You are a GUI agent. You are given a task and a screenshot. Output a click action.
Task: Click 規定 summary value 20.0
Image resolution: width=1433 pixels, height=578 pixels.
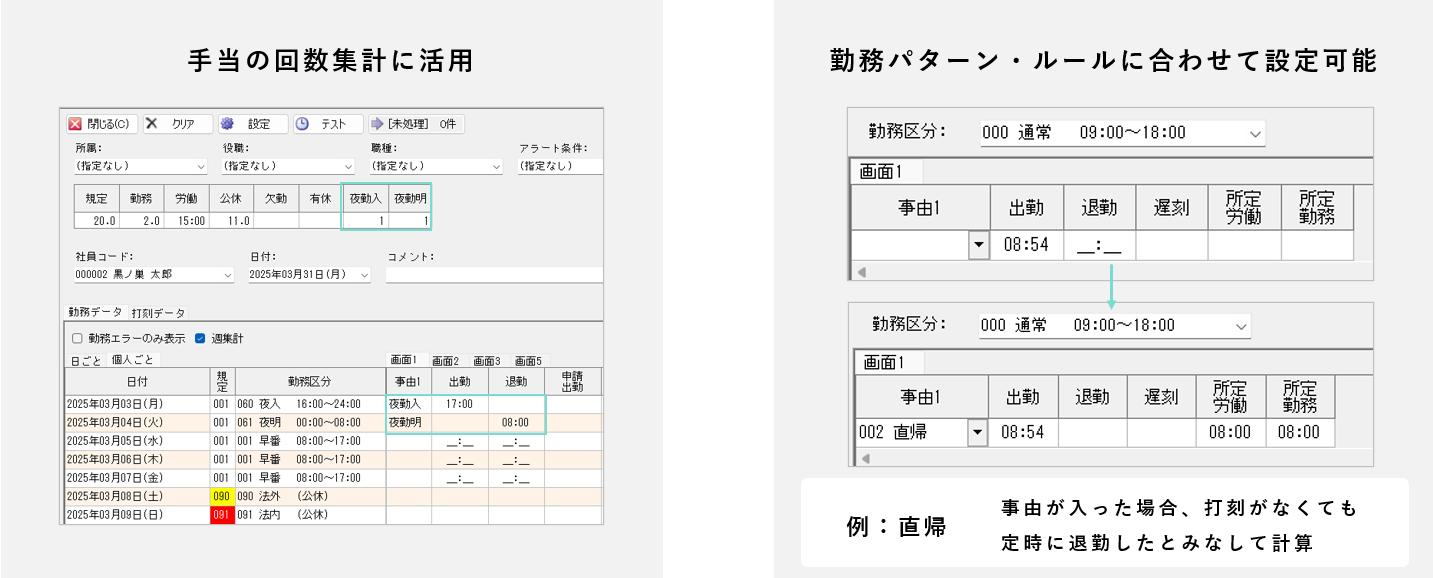point(97,221)
